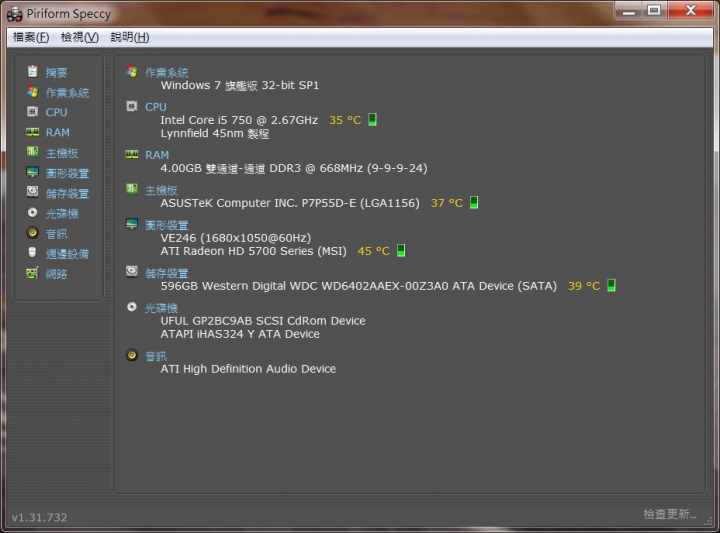The height and width of the screenshot is (533, 720).
Task: Click the storage temperature 39 °C value
Action: [584, 286]
